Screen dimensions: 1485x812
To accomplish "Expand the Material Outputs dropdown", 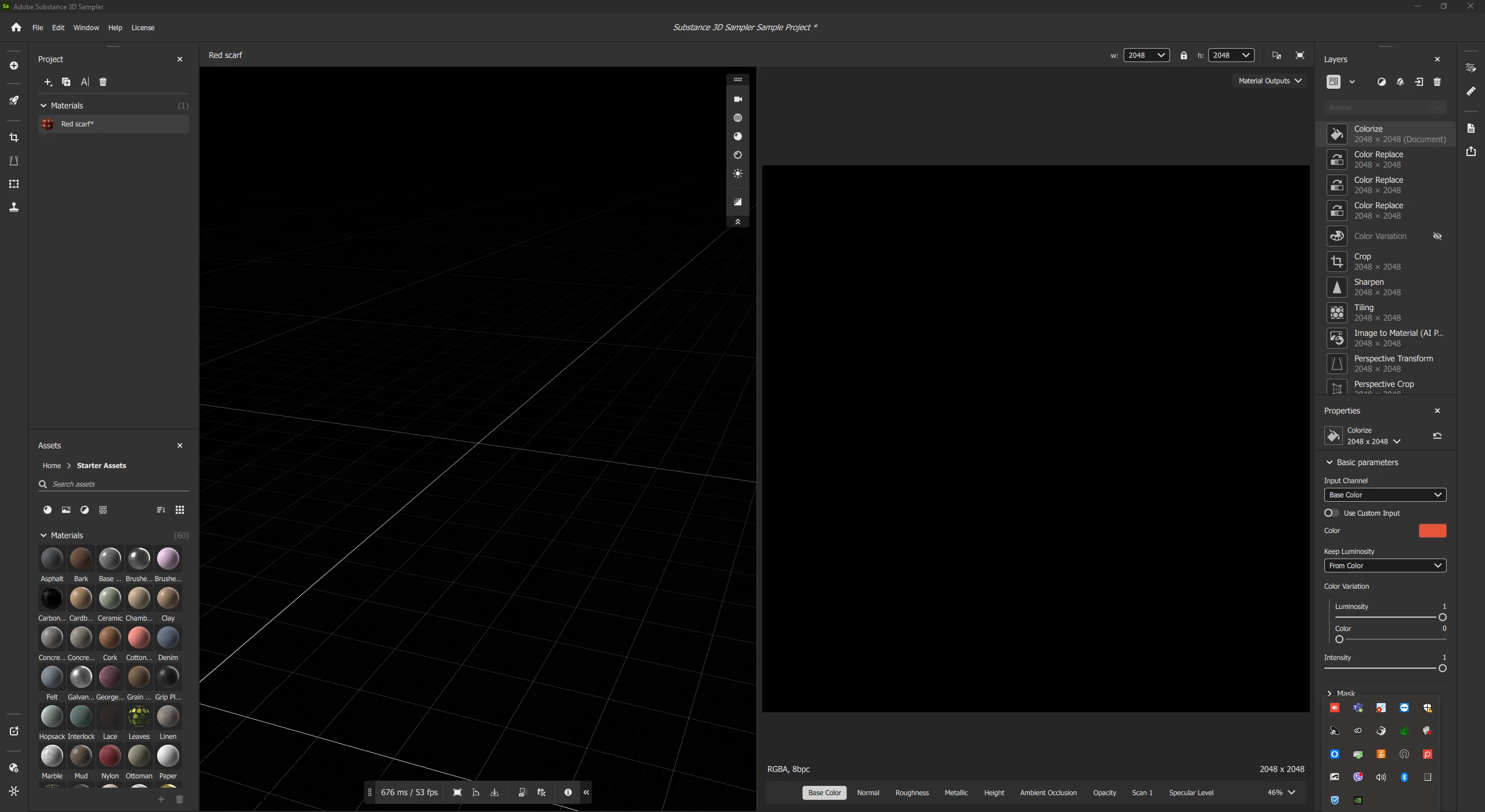I will point(1269,81).
